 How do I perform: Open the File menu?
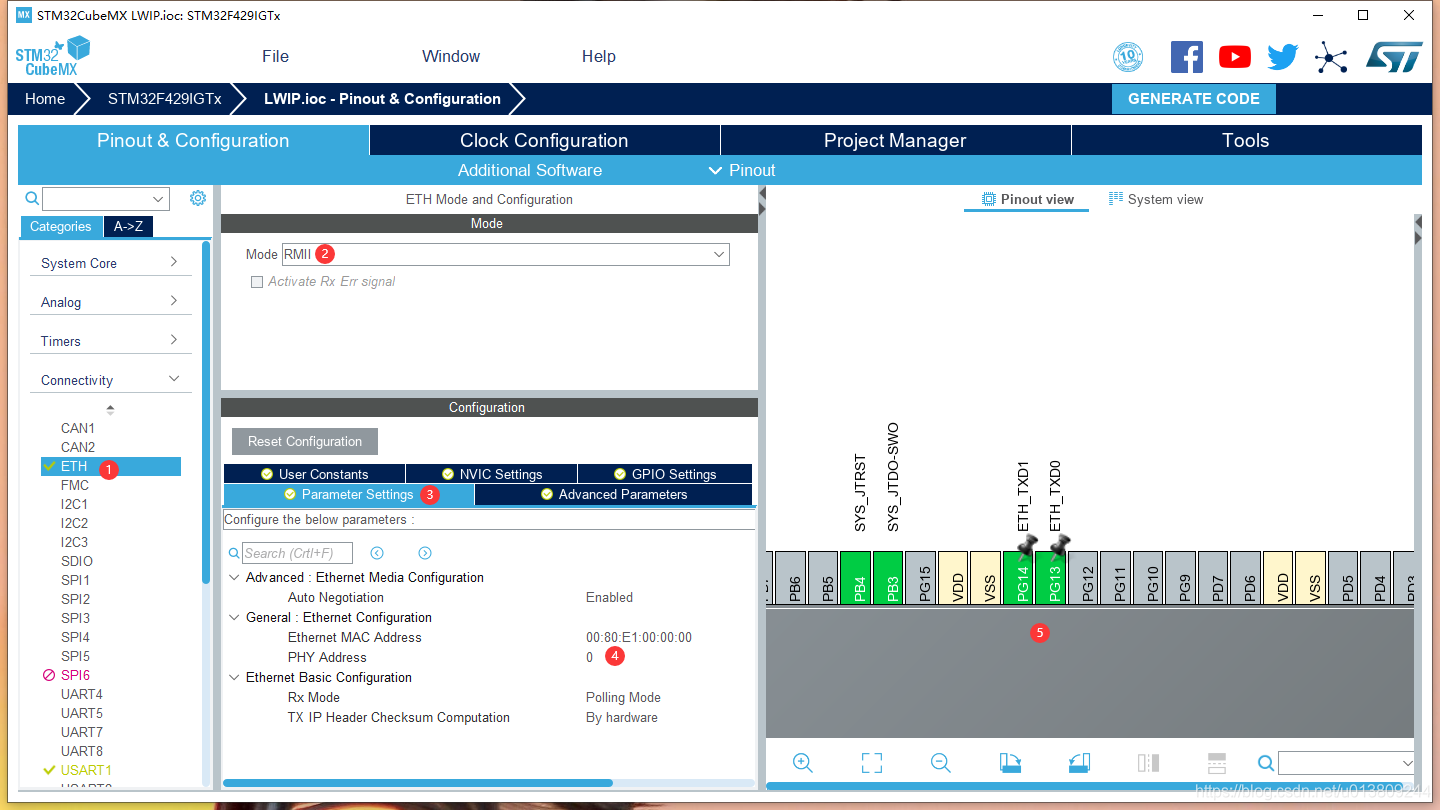click(275, 56)
